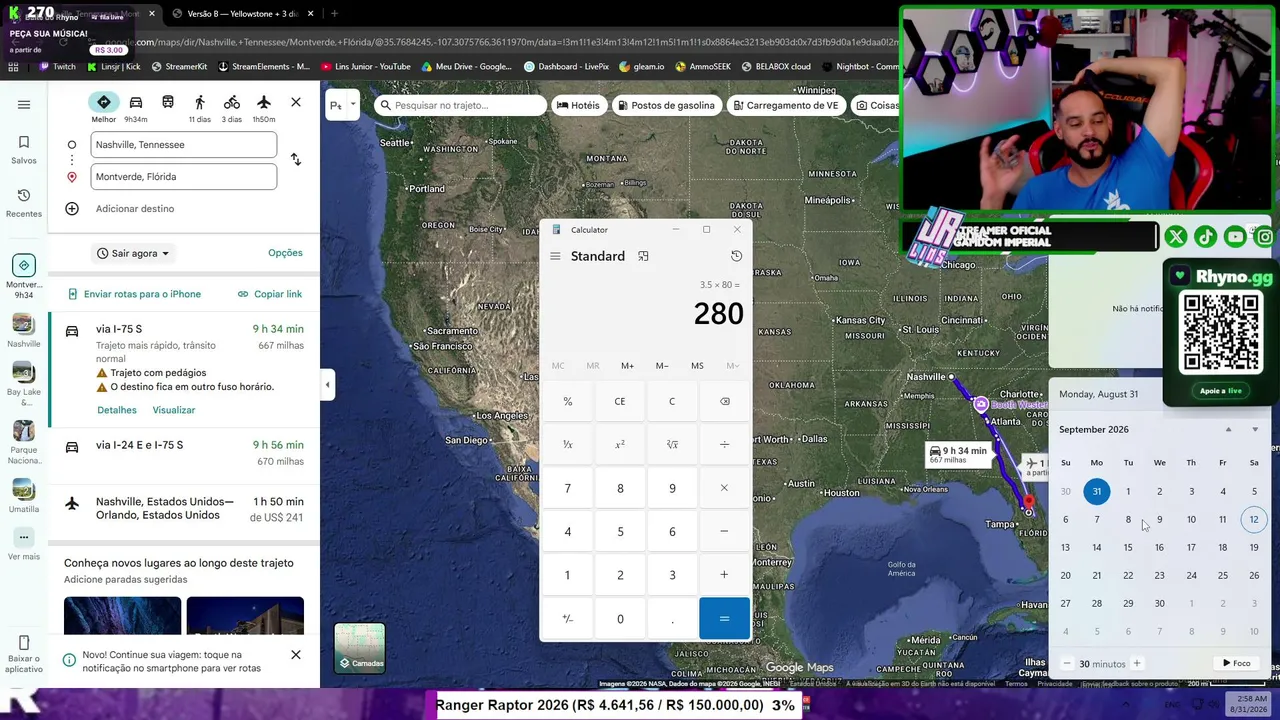Swap origin and destination

[296, 160]
